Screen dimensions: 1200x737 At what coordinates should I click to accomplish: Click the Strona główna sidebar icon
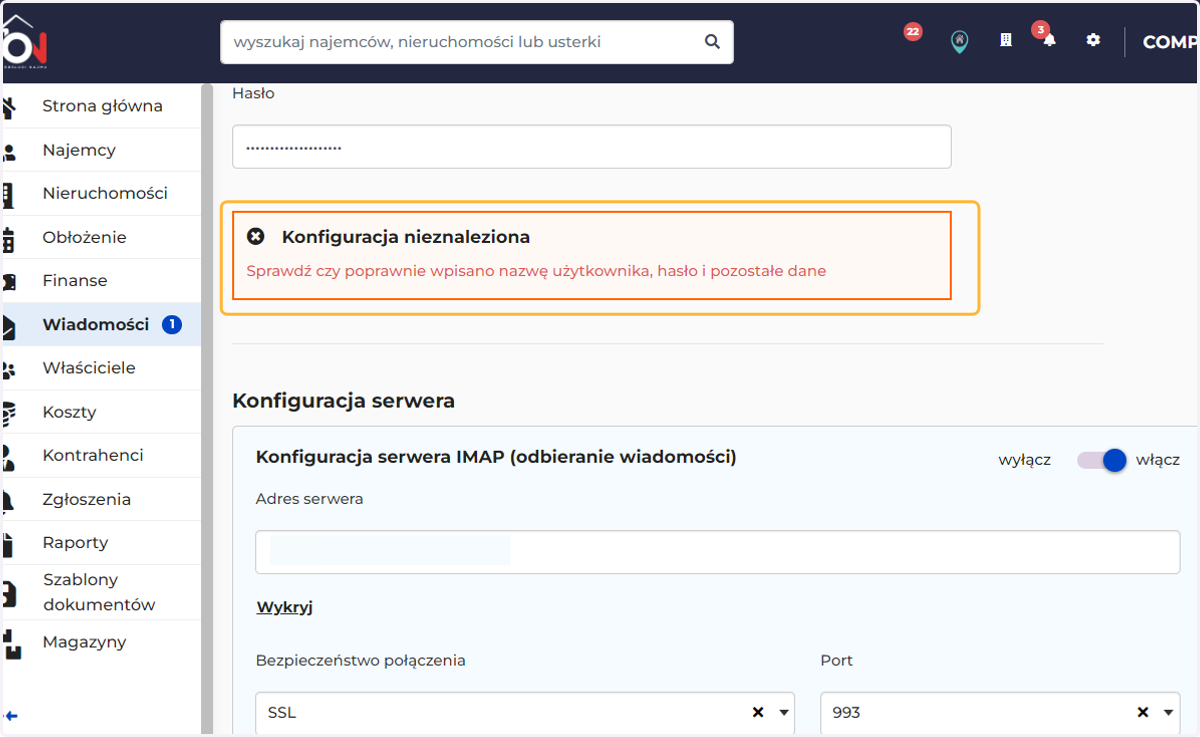9,106
